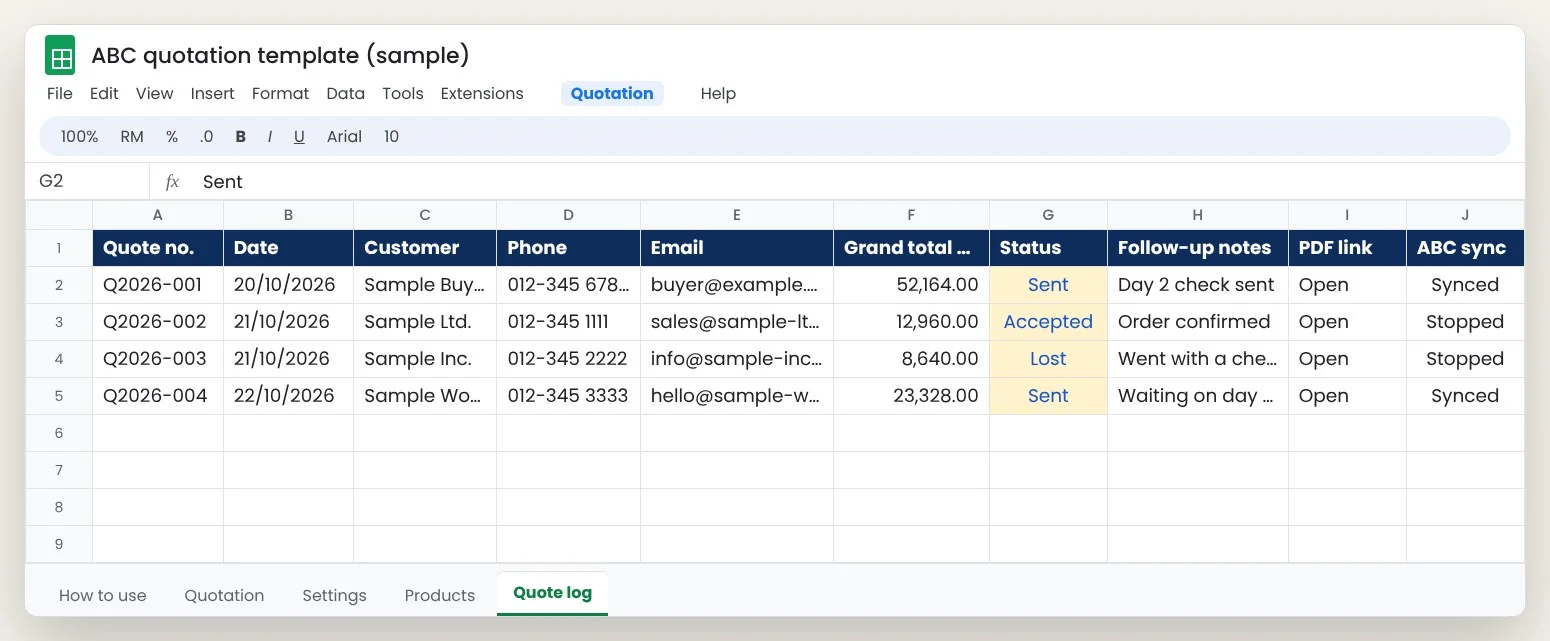Select Synced cell for Q2026-004
Viewport: 1550px width, 641px height.
[1465, 396]
